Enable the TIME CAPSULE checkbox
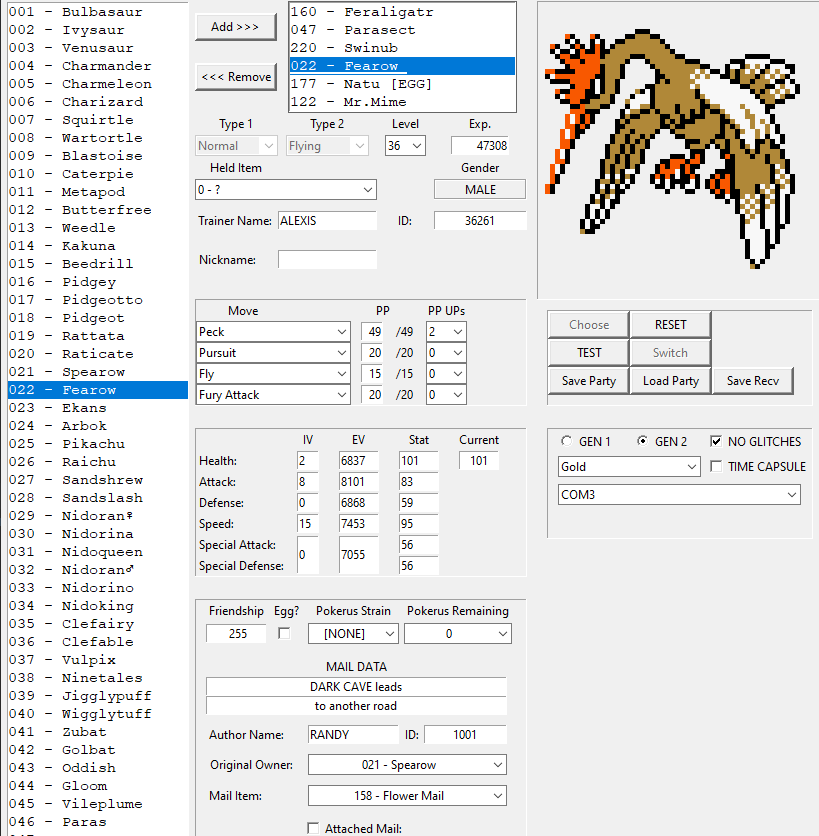819x836 pixels. pos(715,465)
